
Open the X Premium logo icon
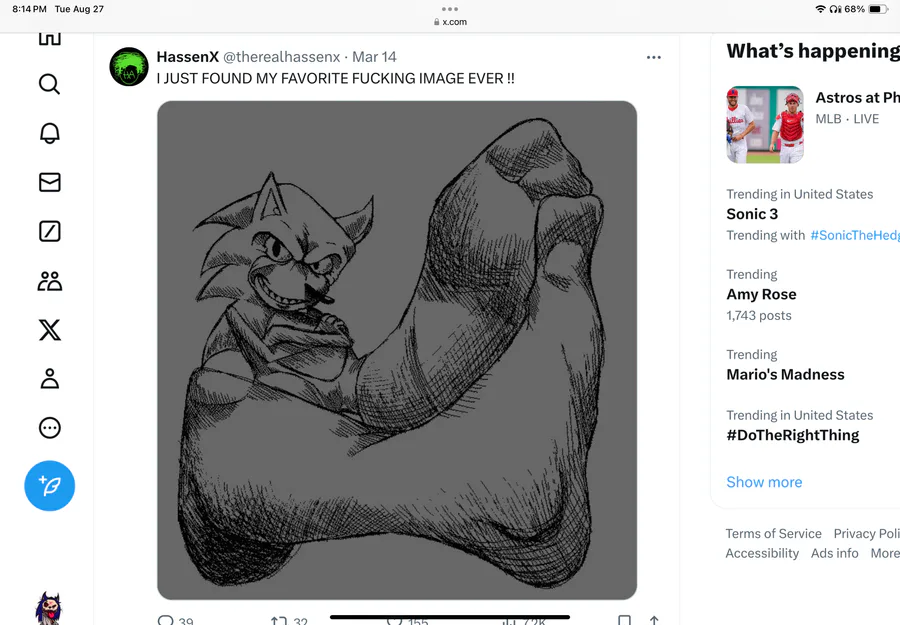[x=49, y=330]
